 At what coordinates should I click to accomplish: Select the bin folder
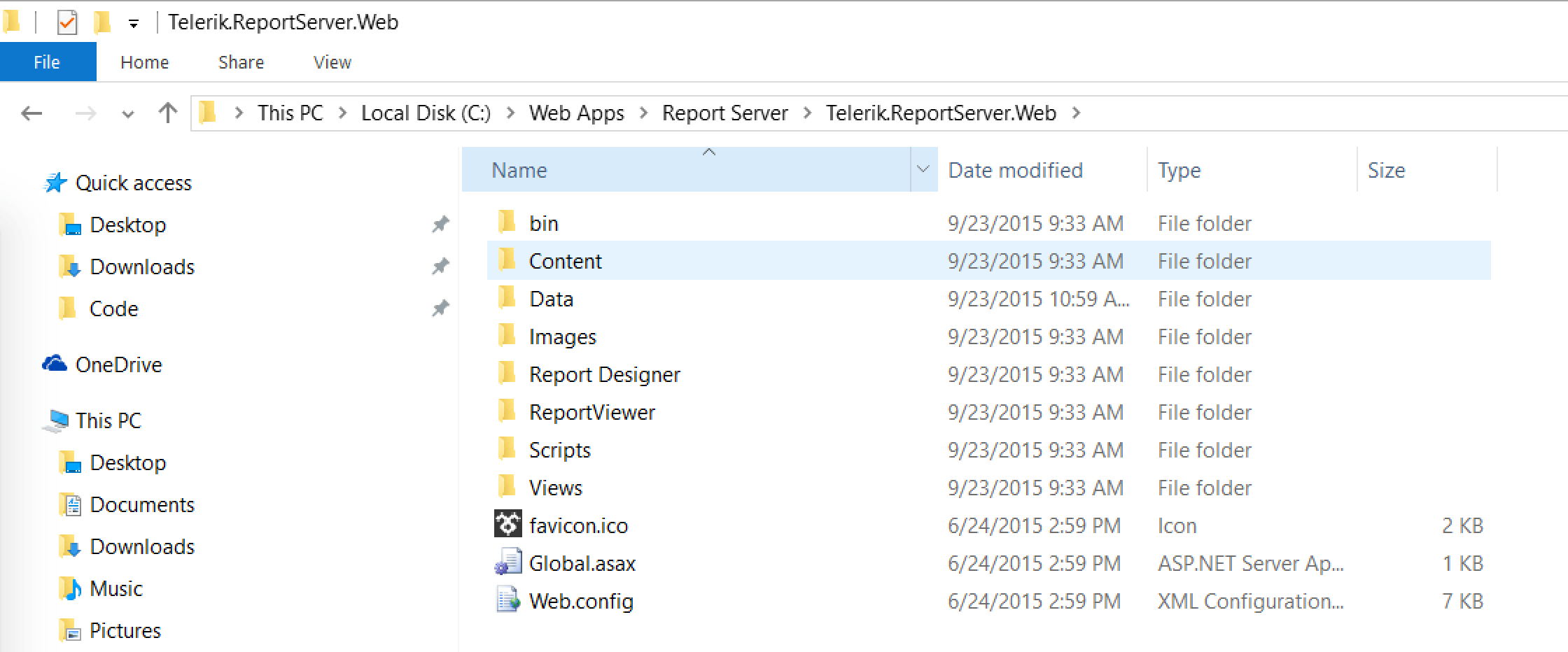[543, 223]
